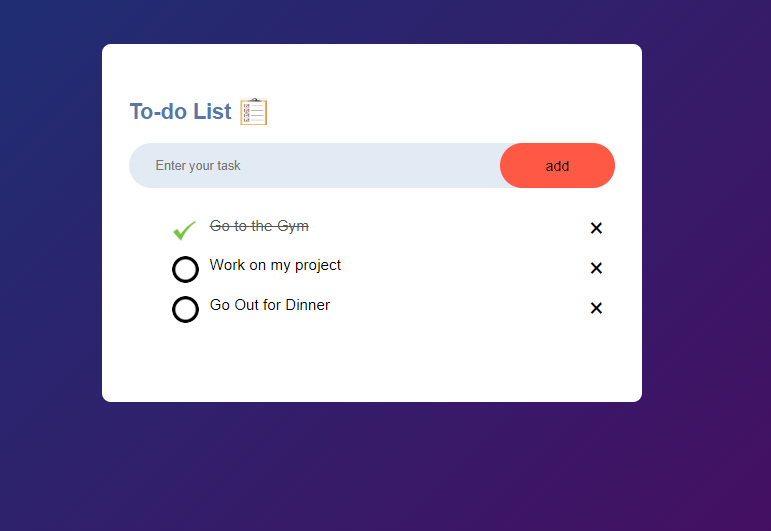Viewport: 771px width, 531px height.
Task: Click the clipboard icon beside To-do List
Action: pyautogui.click(x=254, y=112)
